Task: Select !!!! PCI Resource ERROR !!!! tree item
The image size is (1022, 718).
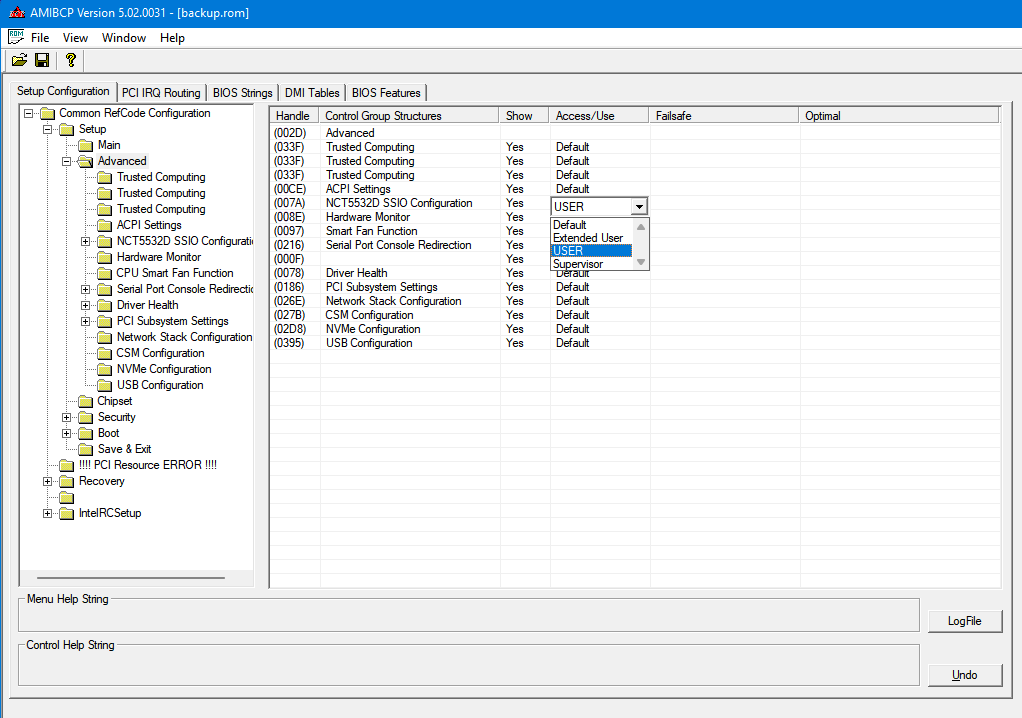Action: tap(148, 465)
